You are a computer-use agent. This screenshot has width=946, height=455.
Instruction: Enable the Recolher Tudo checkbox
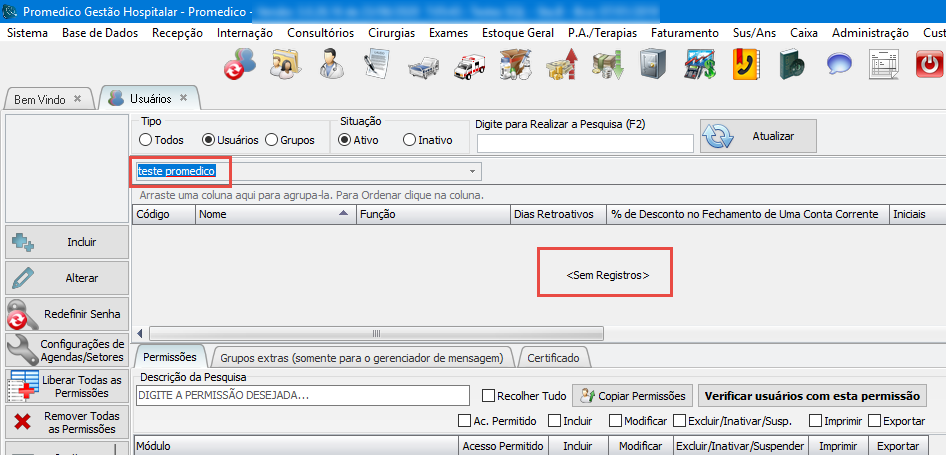[489, 396]
